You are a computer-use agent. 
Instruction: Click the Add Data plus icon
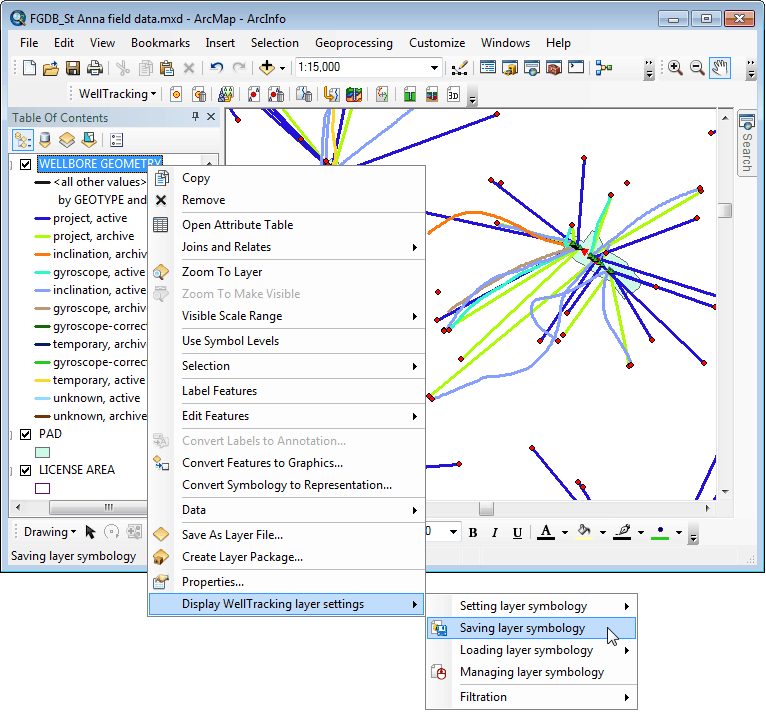coord(267,67)
